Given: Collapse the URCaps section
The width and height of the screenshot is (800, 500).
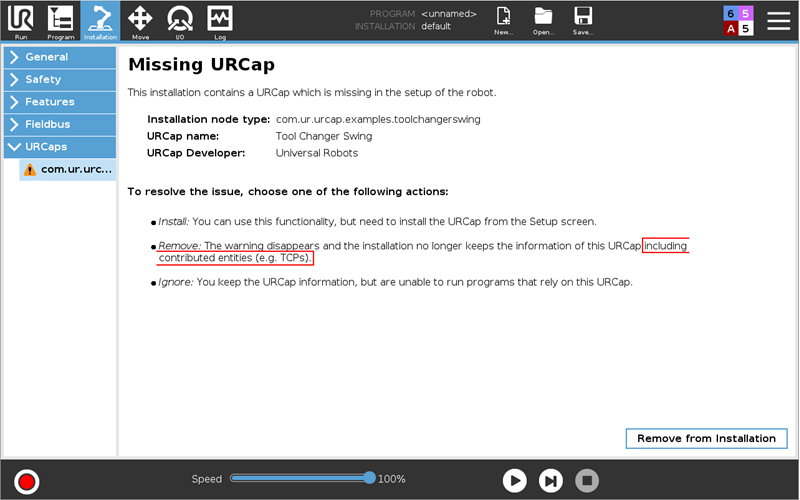Looking at the screenshot, I should pyautogui.click(x=59, y=147).
